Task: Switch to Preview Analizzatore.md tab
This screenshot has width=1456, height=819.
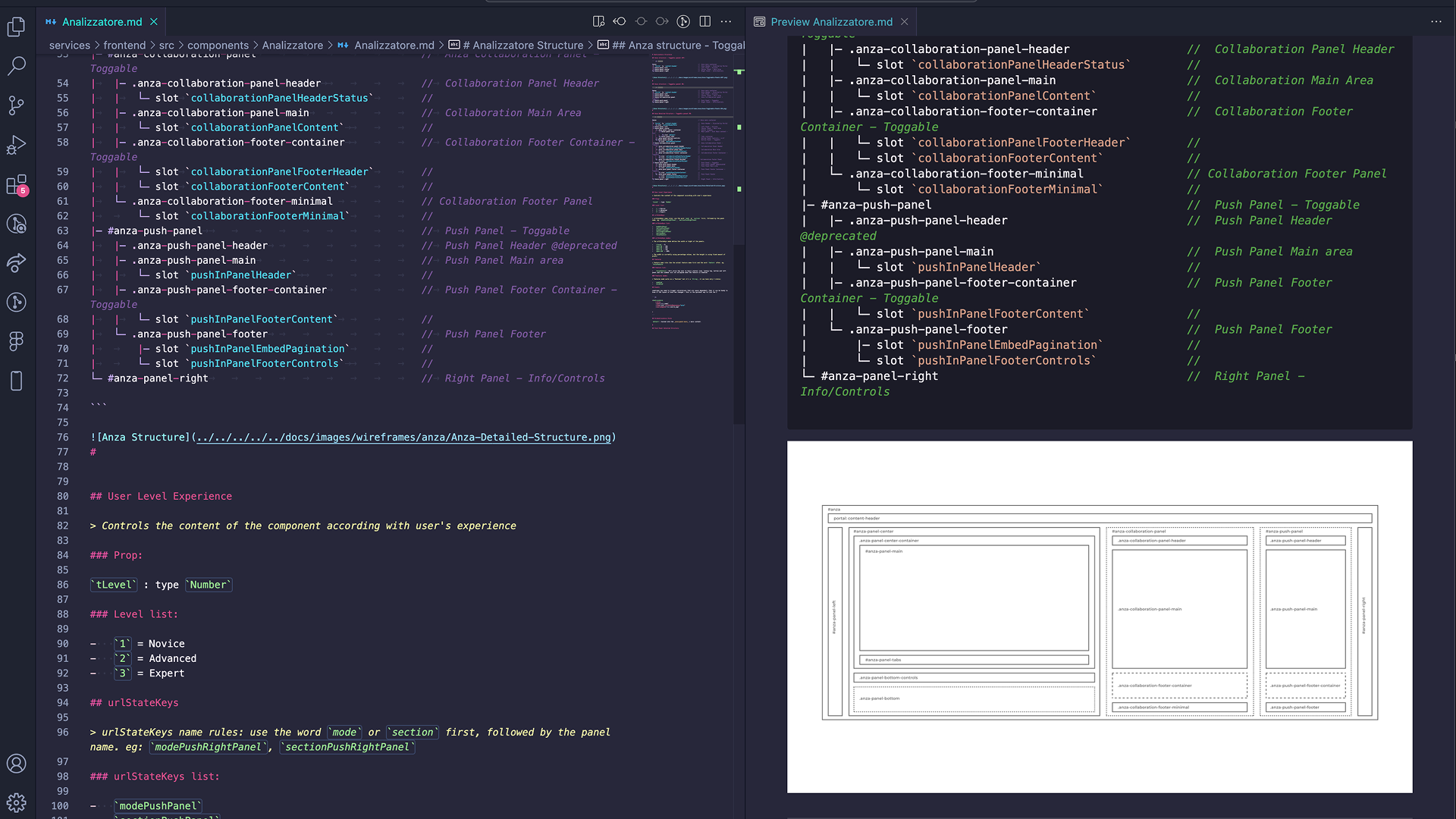Action: tap(831, 21)
